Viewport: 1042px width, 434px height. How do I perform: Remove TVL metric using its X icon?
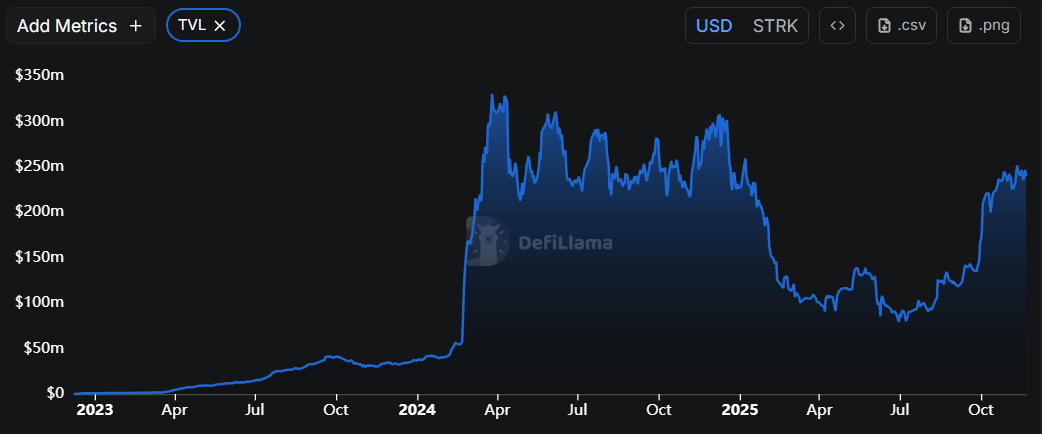pos(220,26)
